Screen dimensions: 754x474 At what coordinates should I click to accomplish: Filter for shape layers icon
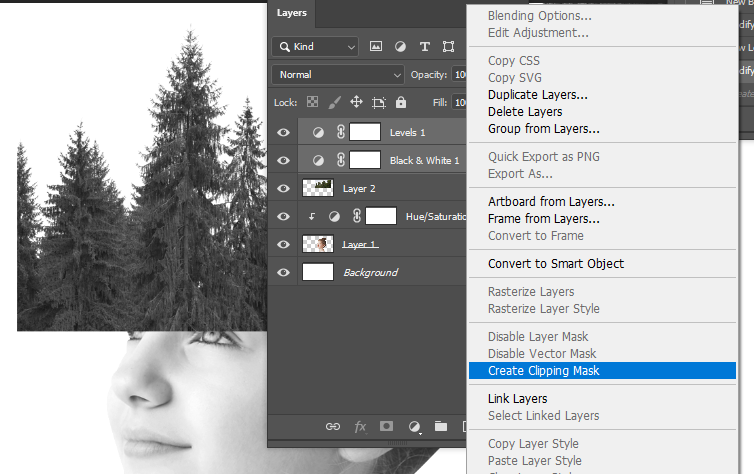point(448,46)
